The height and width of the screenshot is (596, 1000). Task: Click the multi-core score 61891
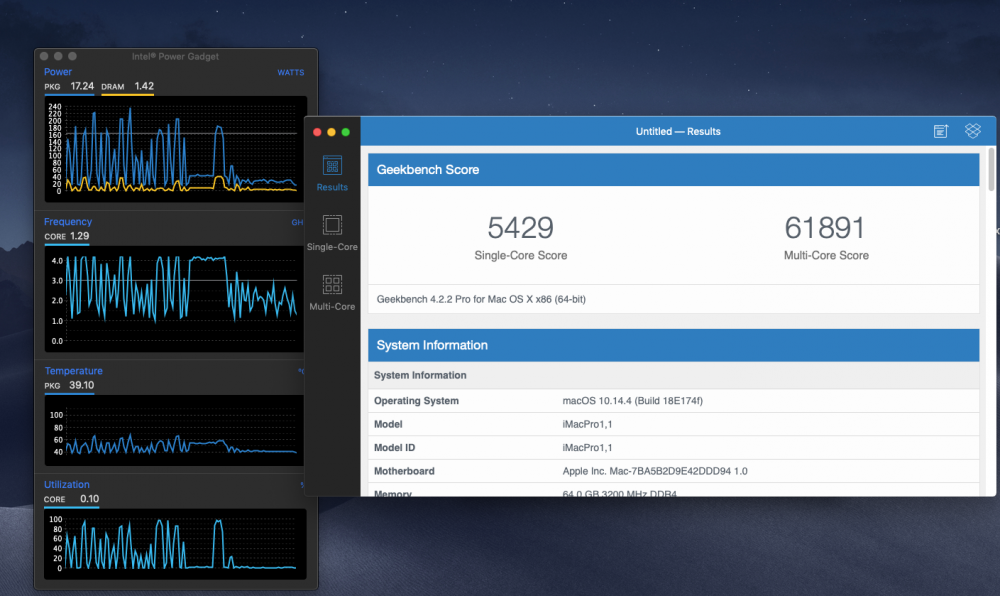tap(825, 228)
